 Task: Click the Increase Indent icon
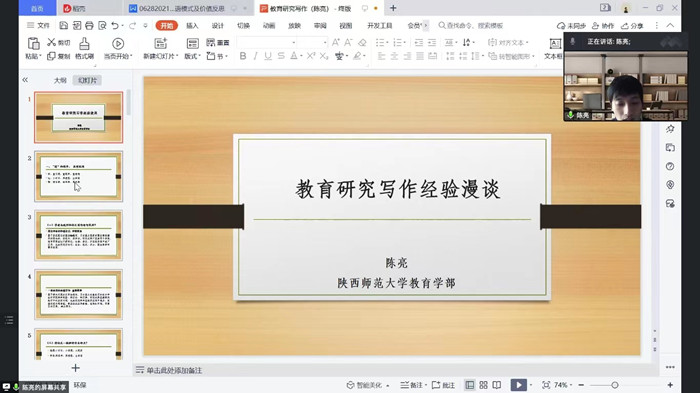click(431, 42)
